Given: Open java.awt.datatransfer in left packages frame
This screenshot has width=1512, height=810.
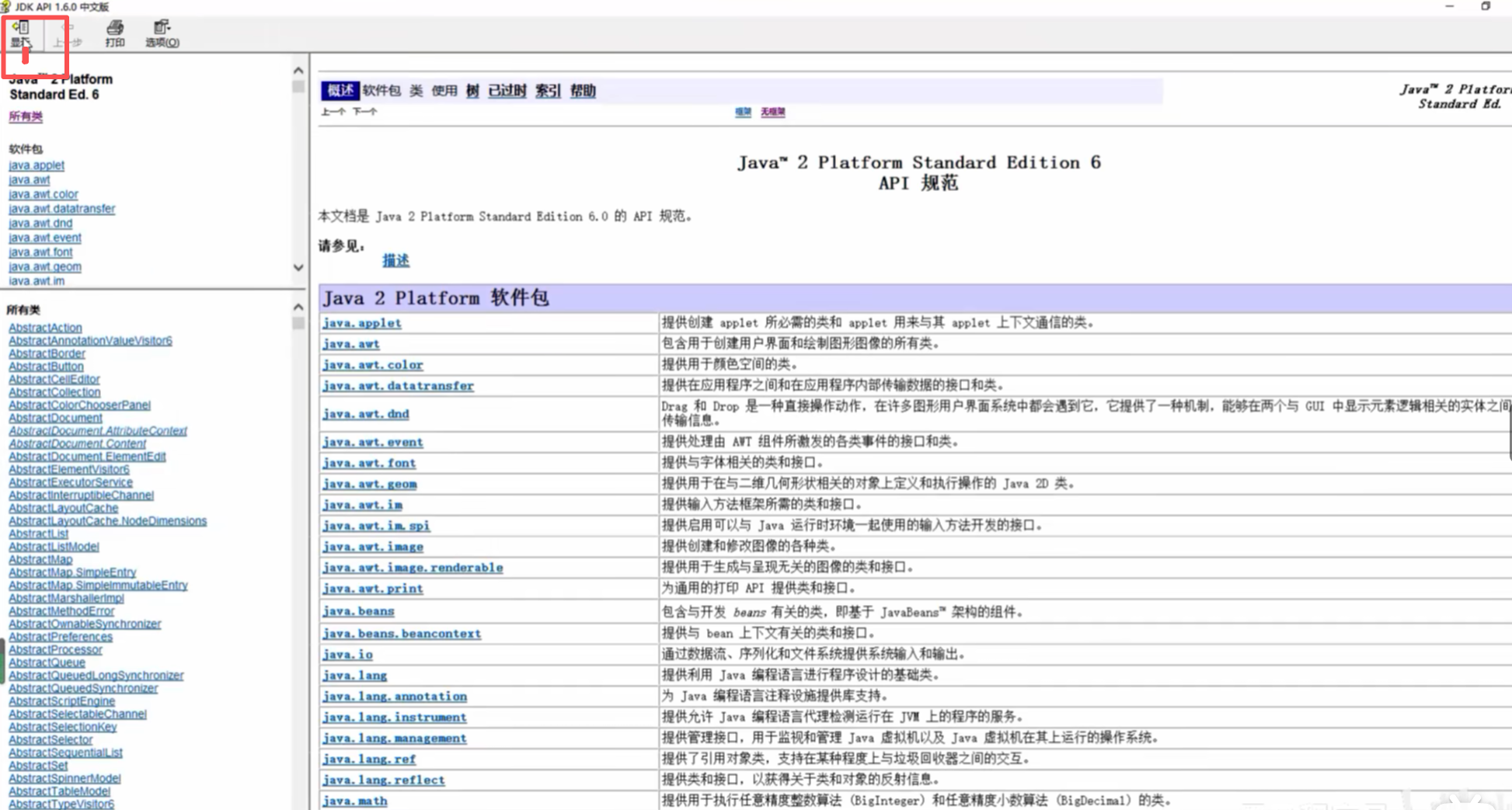Looking at the screenshot, I should coord(61,209).
